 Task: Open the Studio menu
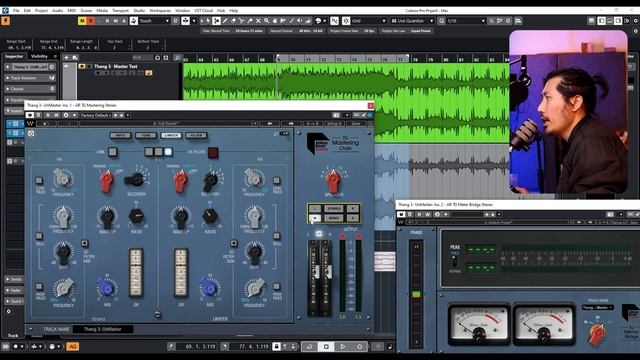[139, 11]
